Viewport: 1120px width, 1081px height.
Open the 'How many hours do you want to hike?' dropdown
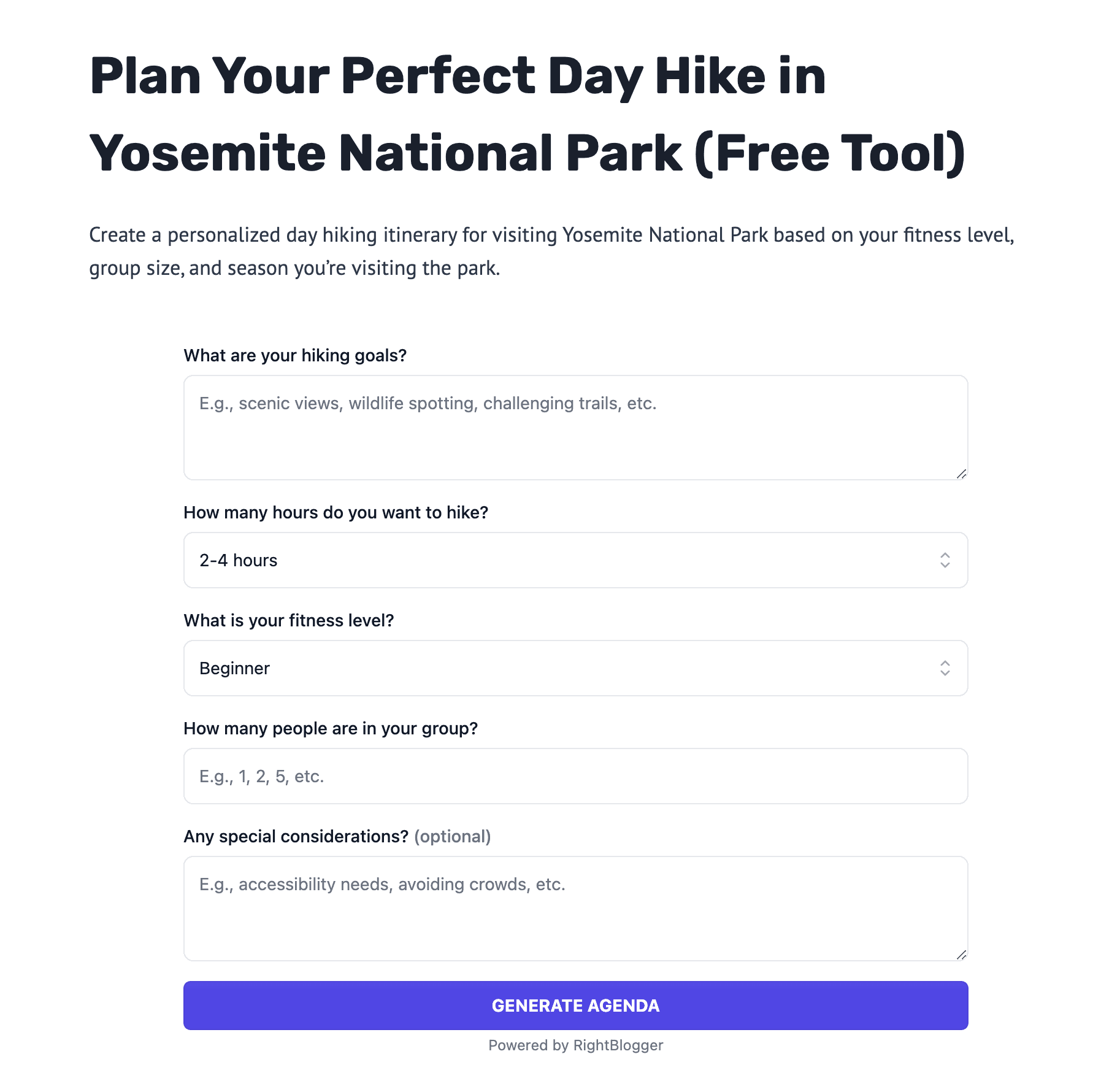(x=575, y=560)
